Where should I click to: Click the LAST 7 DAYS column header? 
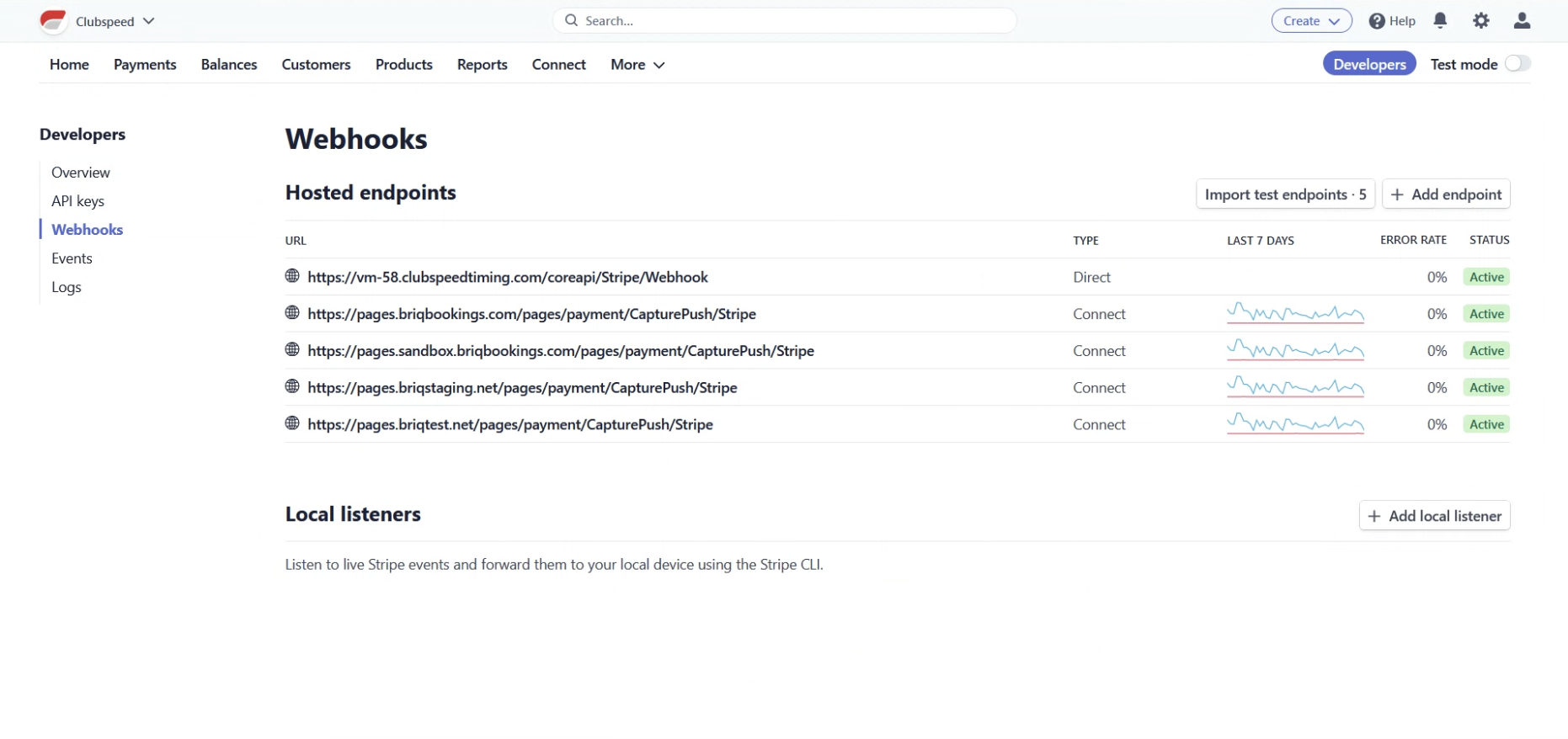[x=1261, y=241]
